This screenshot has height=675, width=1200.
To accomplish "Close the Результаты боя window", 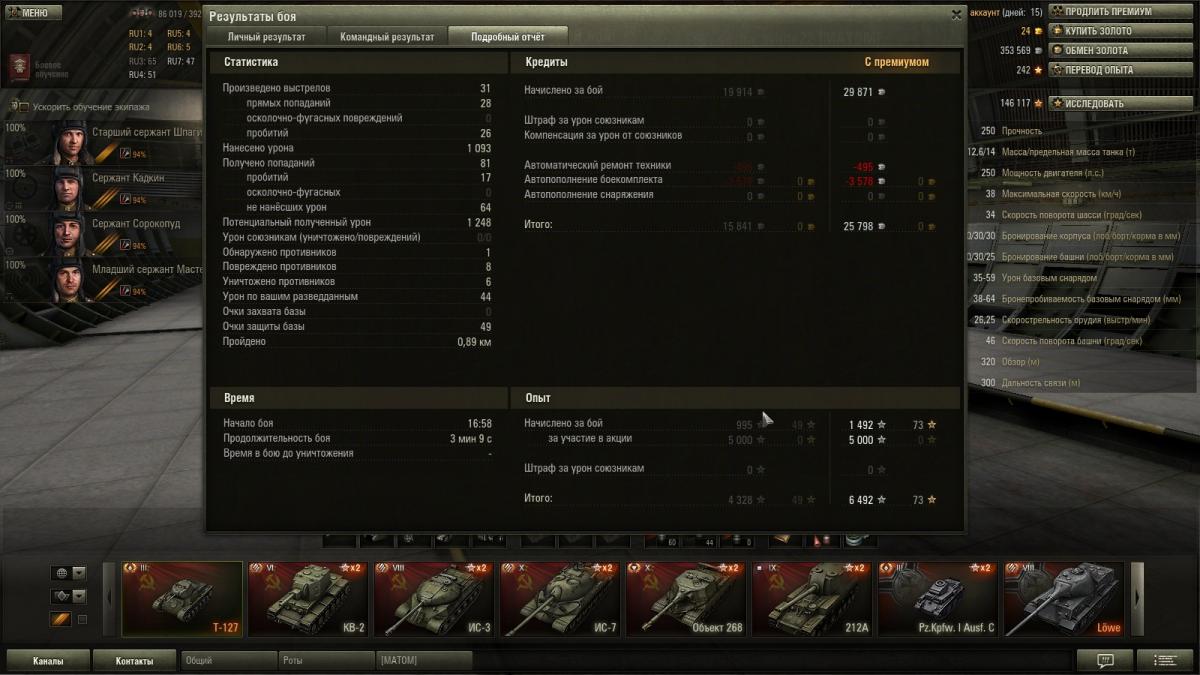I will pos(956,15).
